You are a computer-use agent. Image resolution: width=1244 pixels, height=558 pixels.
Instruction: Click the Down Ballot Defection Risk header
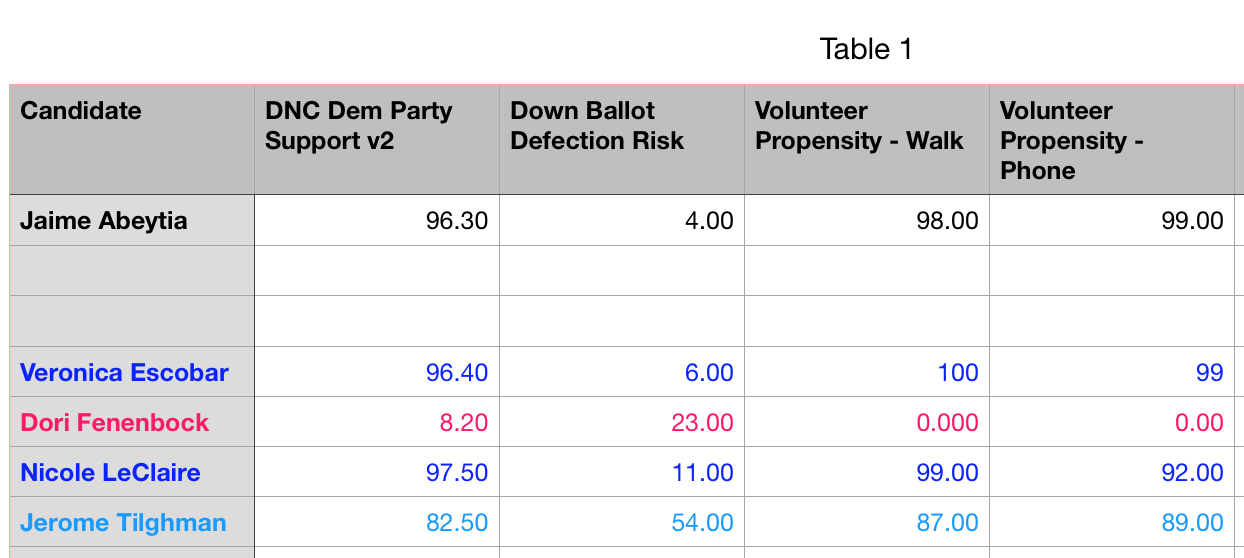[621, 140]
